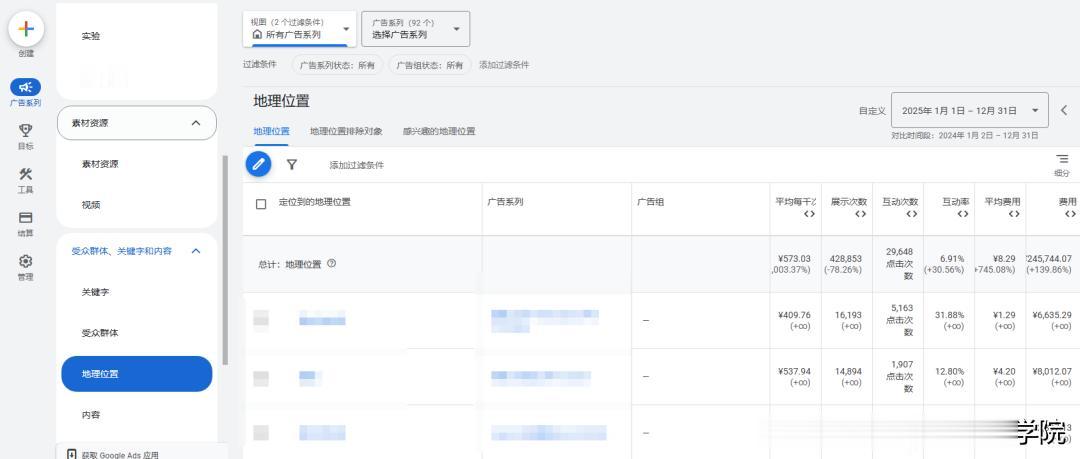Sort by 定位到的地理位置 column header
The height and width of the screenshot is (459, 1080).
pyautogui.click(x=314, y=202)
